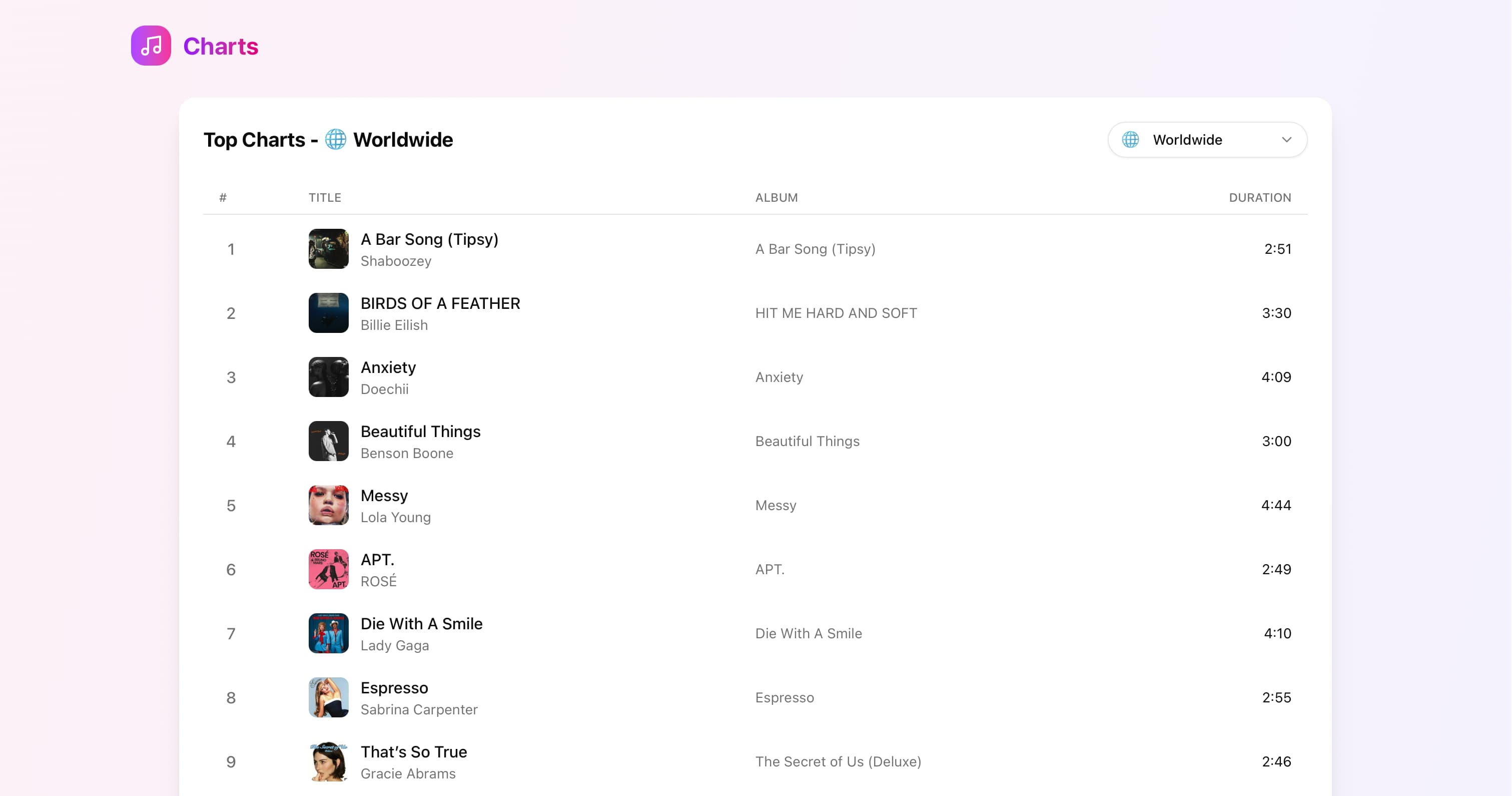Click the TITLE column header
Screen dimensions: 1512x796
(x=325, y=197)
